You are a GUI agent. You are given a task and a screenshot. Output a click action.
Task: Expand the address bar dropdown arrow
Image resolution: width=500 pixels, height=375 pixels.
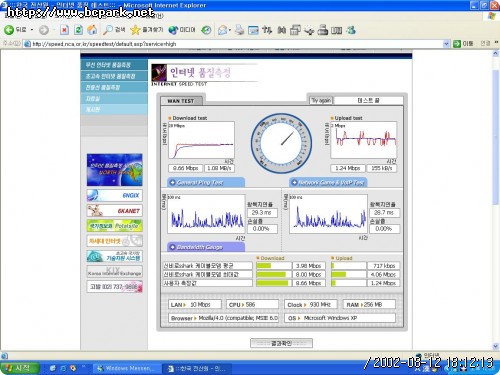pos(446,44)
